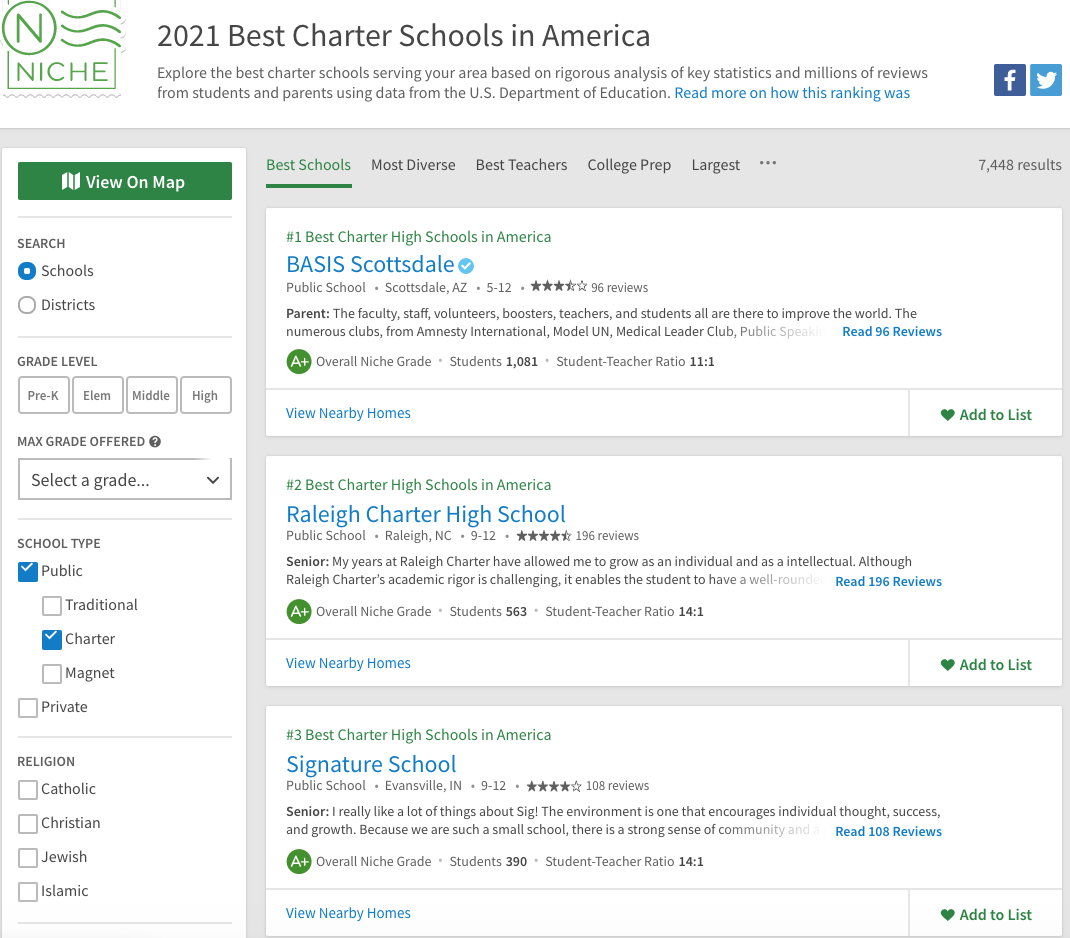Switch to the College Prep tab

click(x=629, y=165)
